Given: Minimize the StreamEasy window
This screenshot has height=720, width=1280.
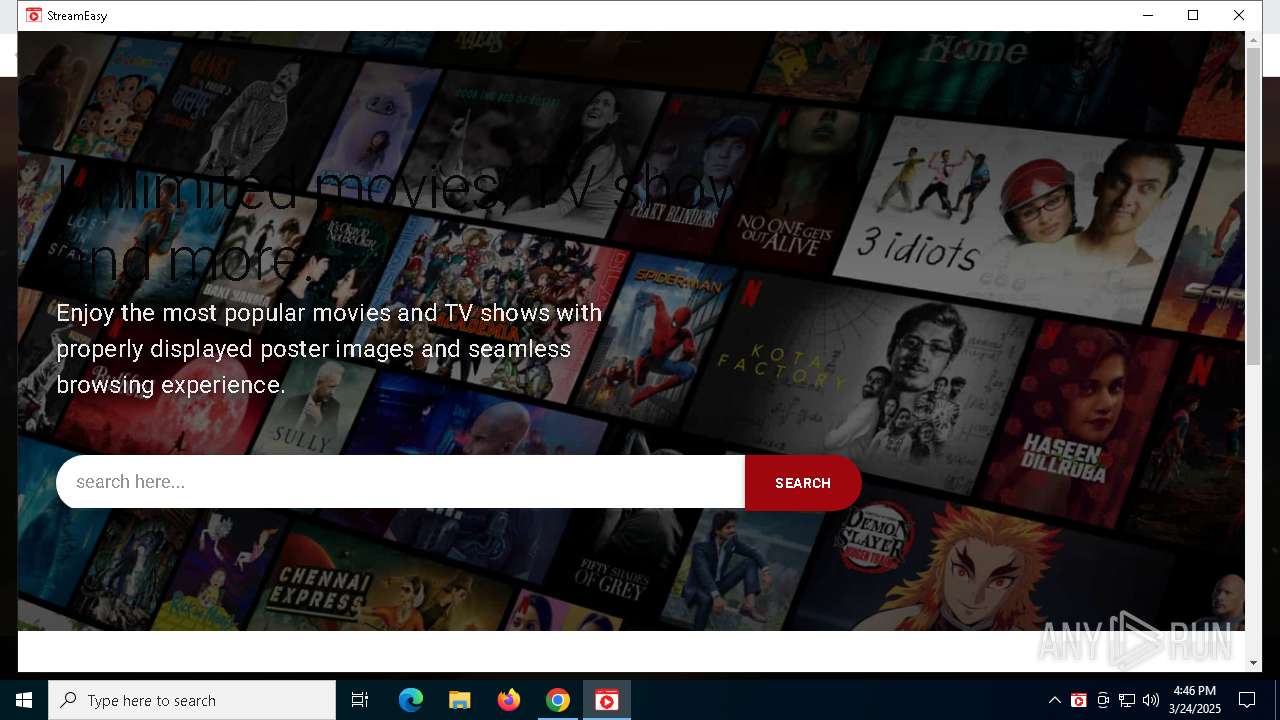Looking at the screenshot, I should pyautogui.click(x=1148, y=15).
